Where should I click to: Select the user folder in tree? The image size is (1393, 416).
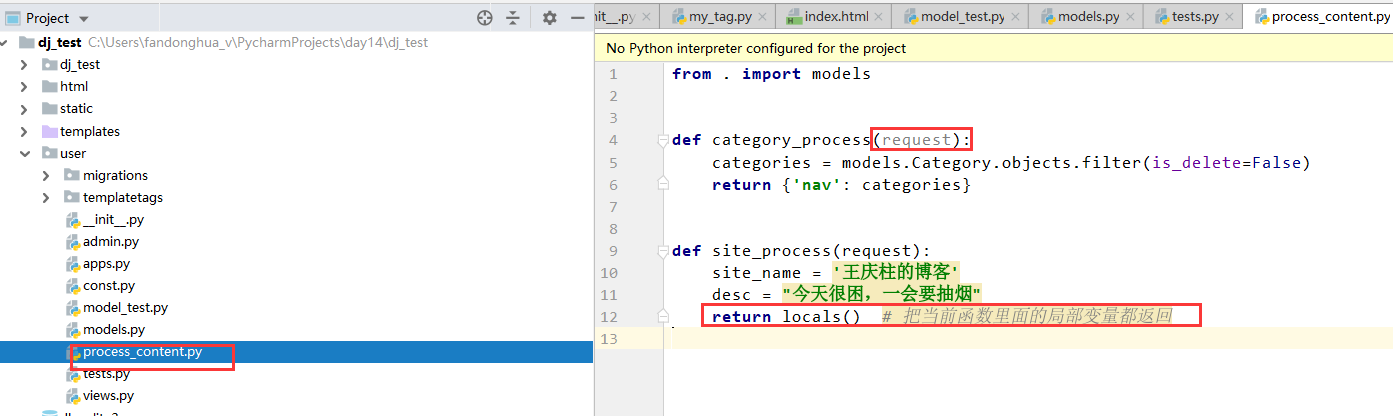tap(73, 153)
